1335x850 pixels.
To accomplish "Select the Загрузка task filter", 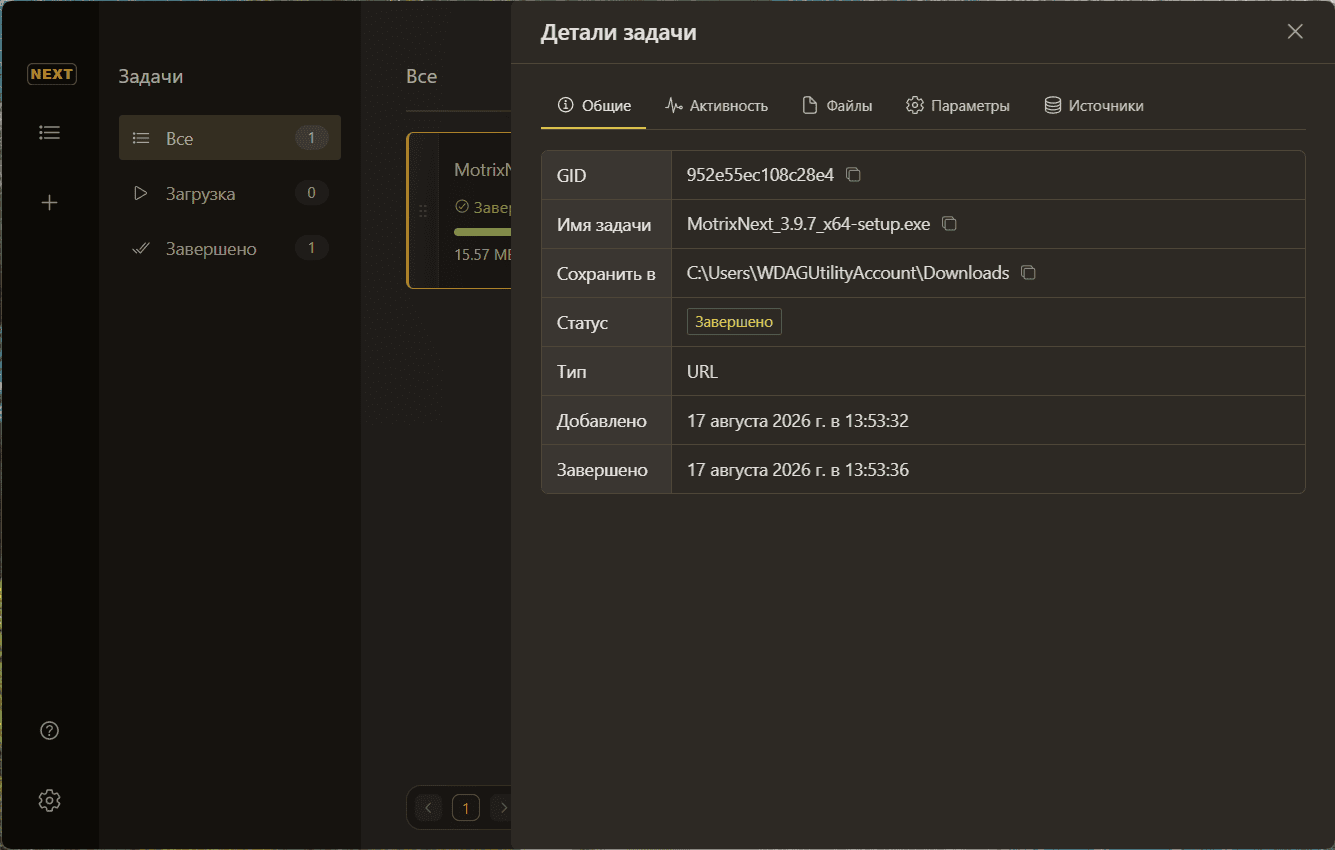I will pyautogui.click(x=230, y=193).
